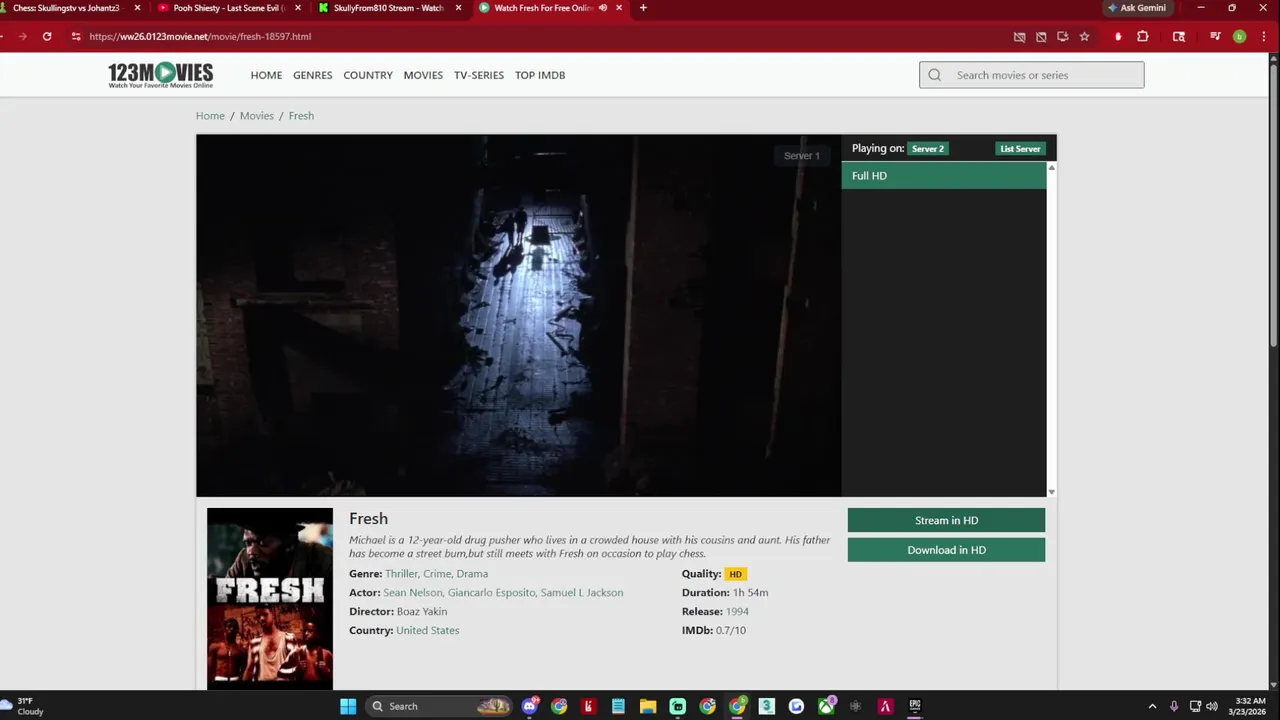Open the Chrome Extensions puzzle icon
The height and width of the screenshot is (720, 1280).
click(1143, 37)
